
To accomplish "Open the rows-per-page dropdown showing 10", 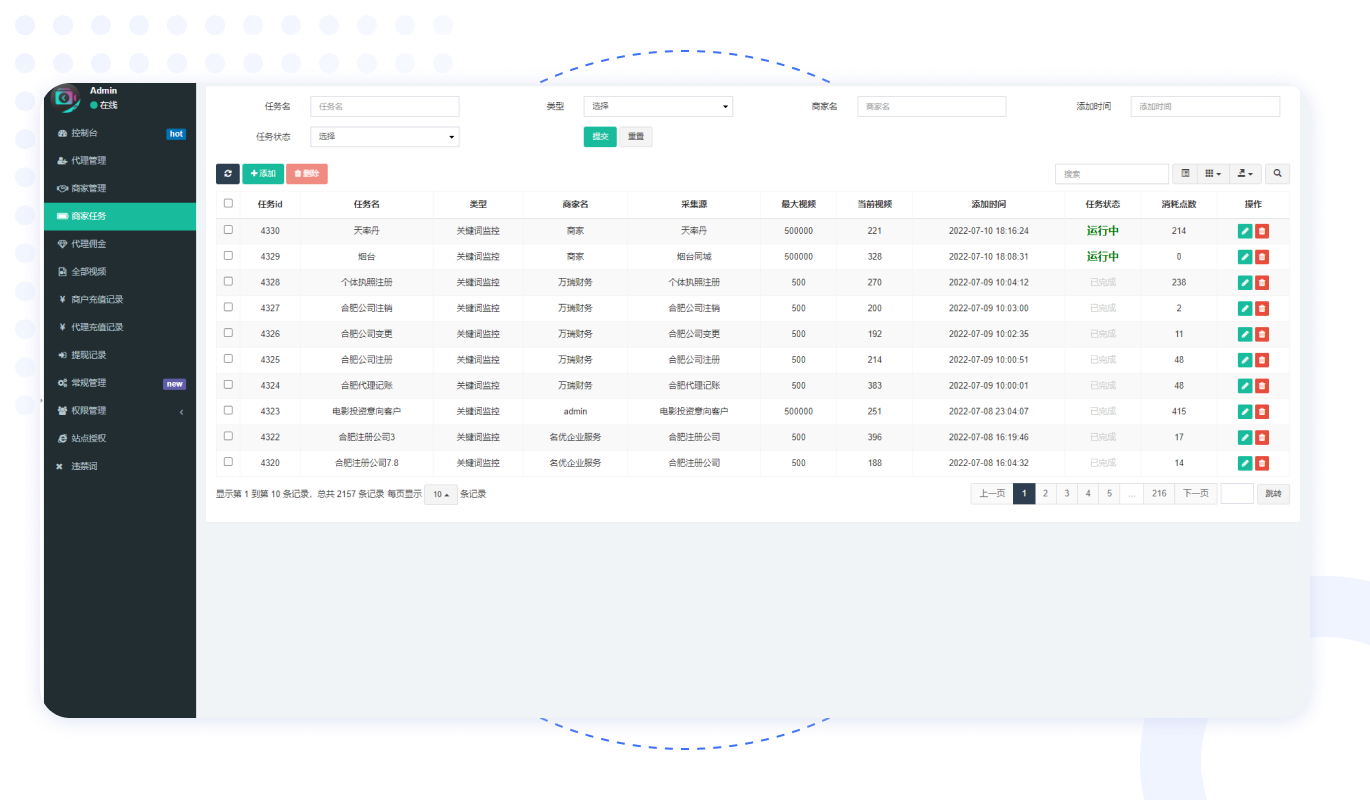I will tap(440, 494).
